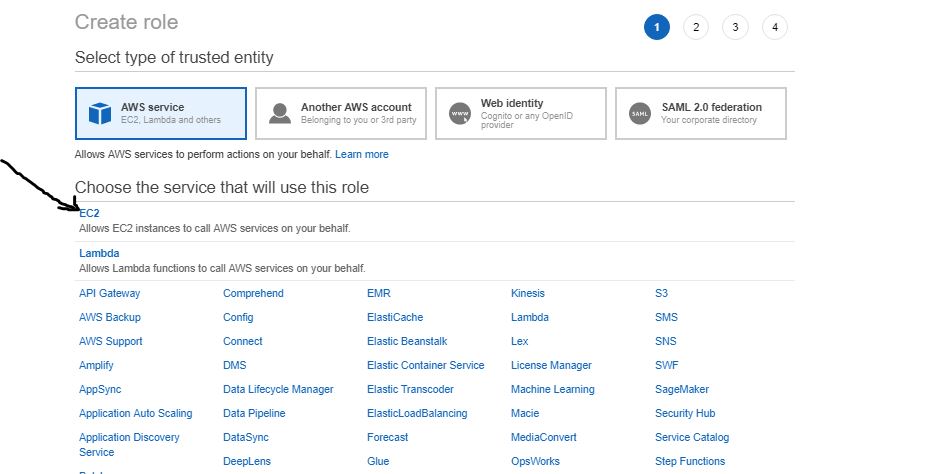Viewport: 945px width, 474px height.
Task: Select API Gateway service
Action: 110,293
